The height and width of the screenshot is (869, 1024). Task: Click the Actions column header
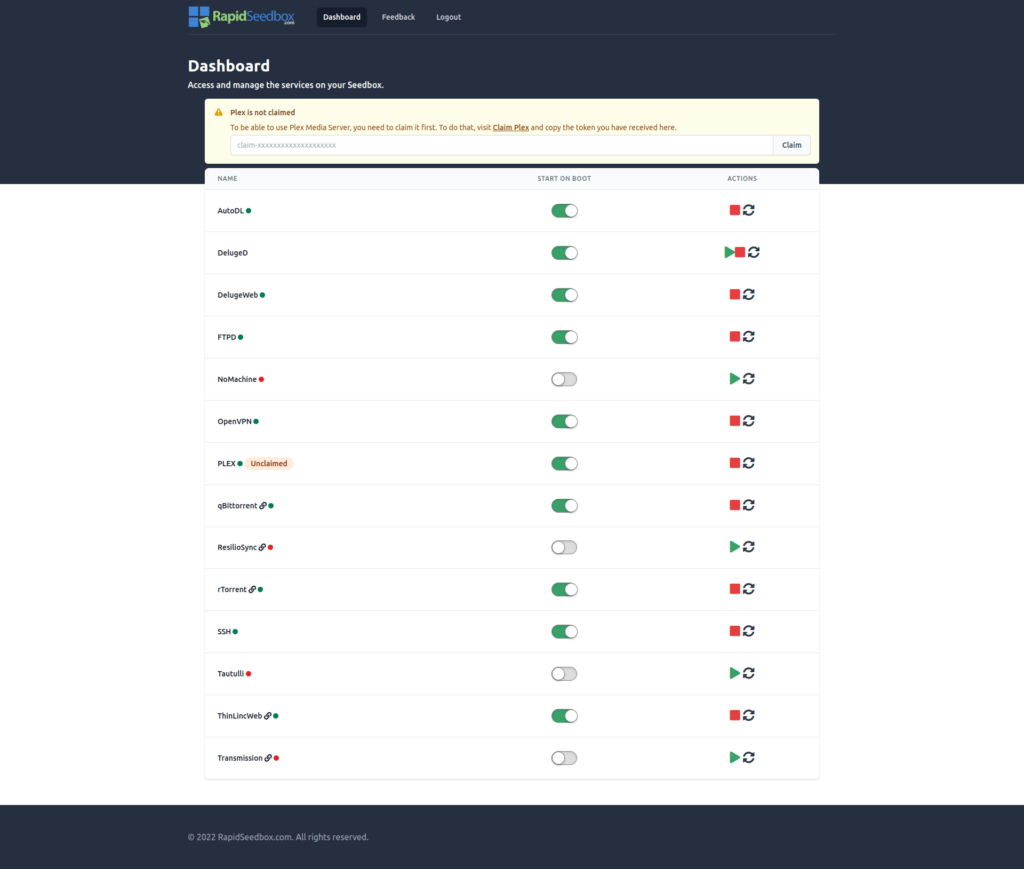pos(742,178)
